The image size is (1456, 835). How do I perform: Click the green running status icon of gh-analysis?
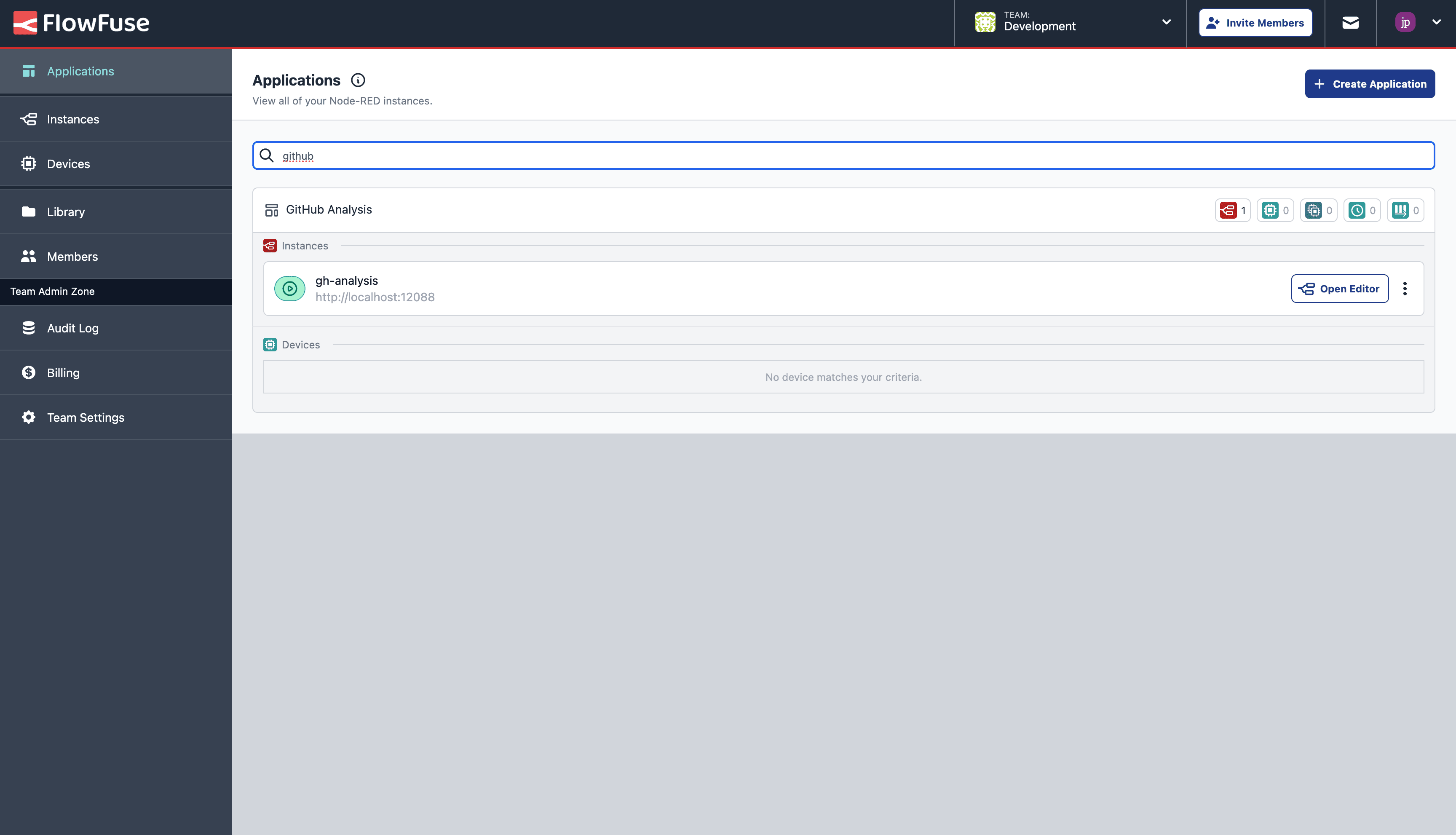[x=289, y=289]
